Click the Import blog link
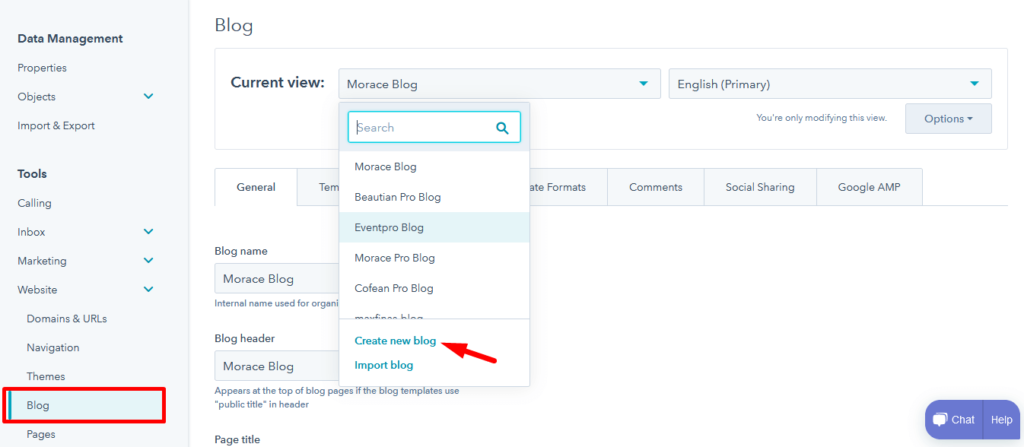This screenshot has width=1024, height=447. [x=383, y=365]
